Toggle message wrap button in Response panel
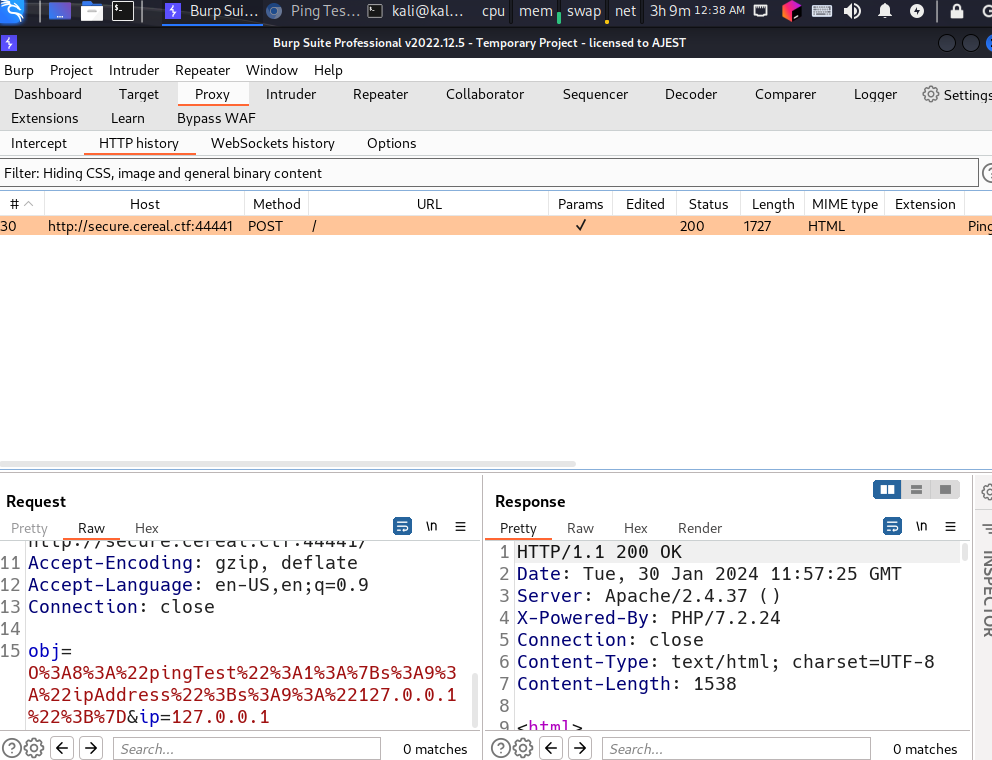This screenshot has height=760, width=992. (x=892, y=526)
